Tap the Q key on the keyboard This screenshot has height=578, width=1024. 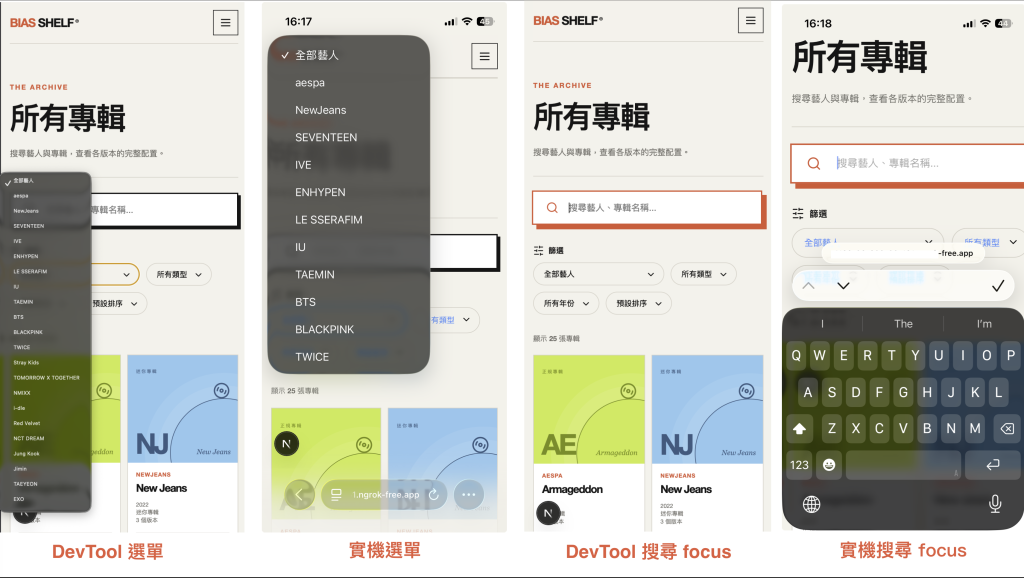point(796,356)
